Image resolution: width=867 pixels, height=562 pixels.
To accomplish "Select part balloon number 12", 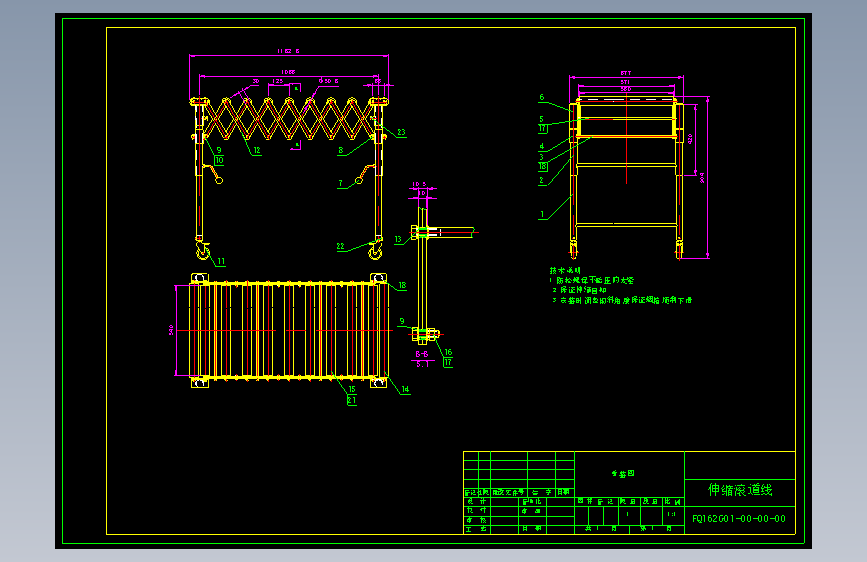I will 257,150.
